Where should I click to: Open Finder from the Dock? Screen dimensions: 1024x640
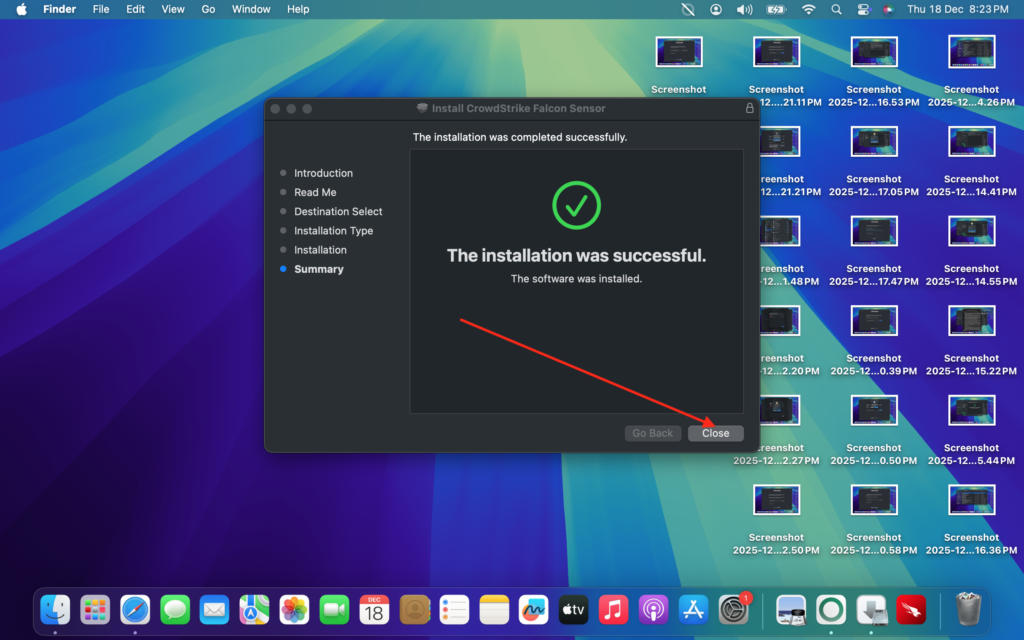[x=55, y=610]
